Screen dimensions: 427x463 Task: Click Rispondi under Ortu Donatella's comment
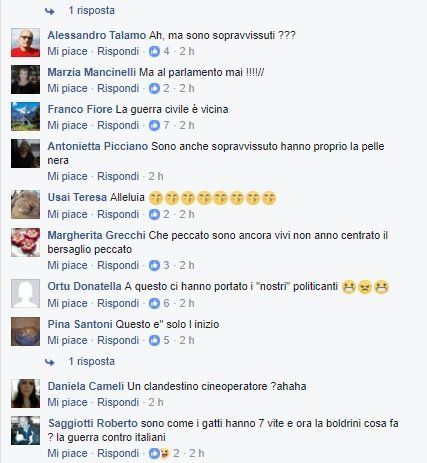coord(118,303)
